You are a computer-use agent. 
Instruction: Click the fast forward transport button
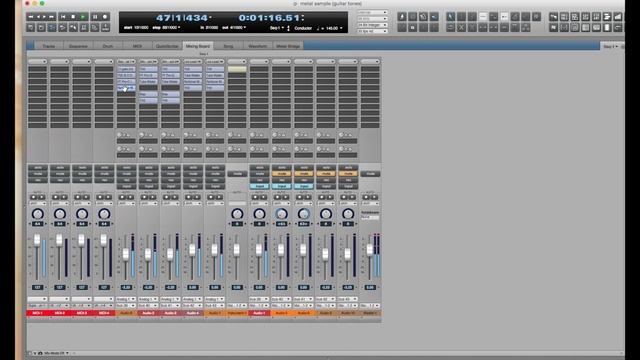click(52, 17)
